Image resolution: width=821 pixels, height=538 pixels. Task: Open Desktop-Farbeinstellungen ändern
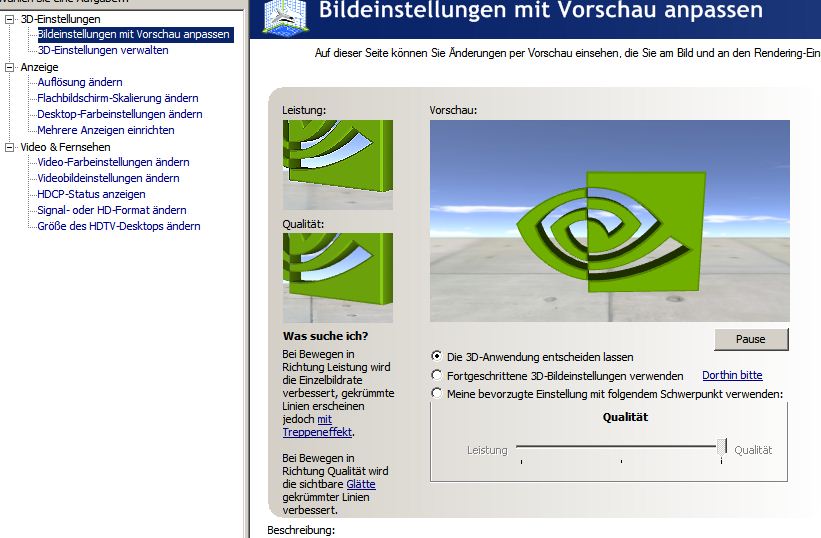119,114
